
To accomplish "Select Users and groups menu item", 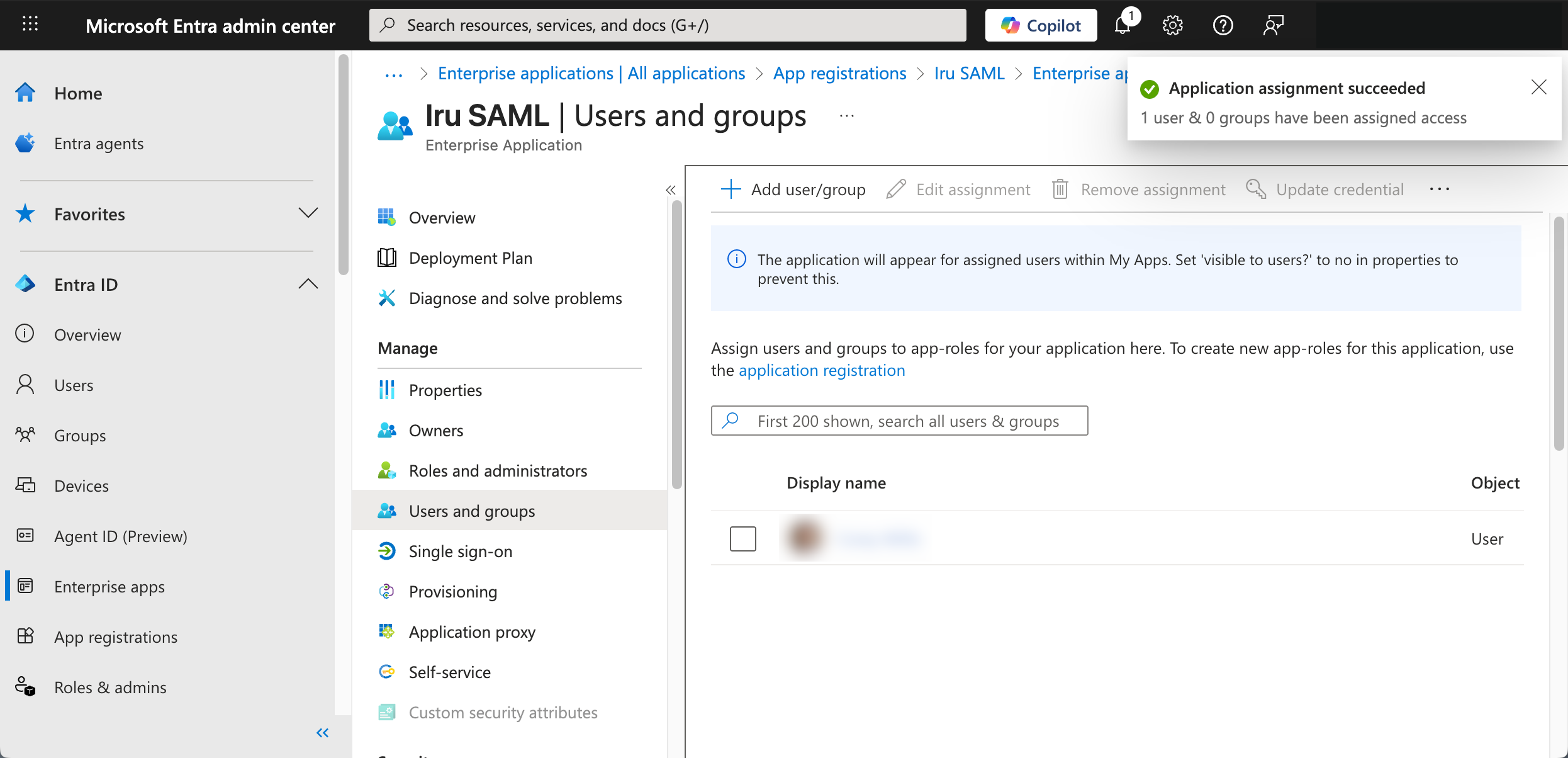I will [510, 511].
